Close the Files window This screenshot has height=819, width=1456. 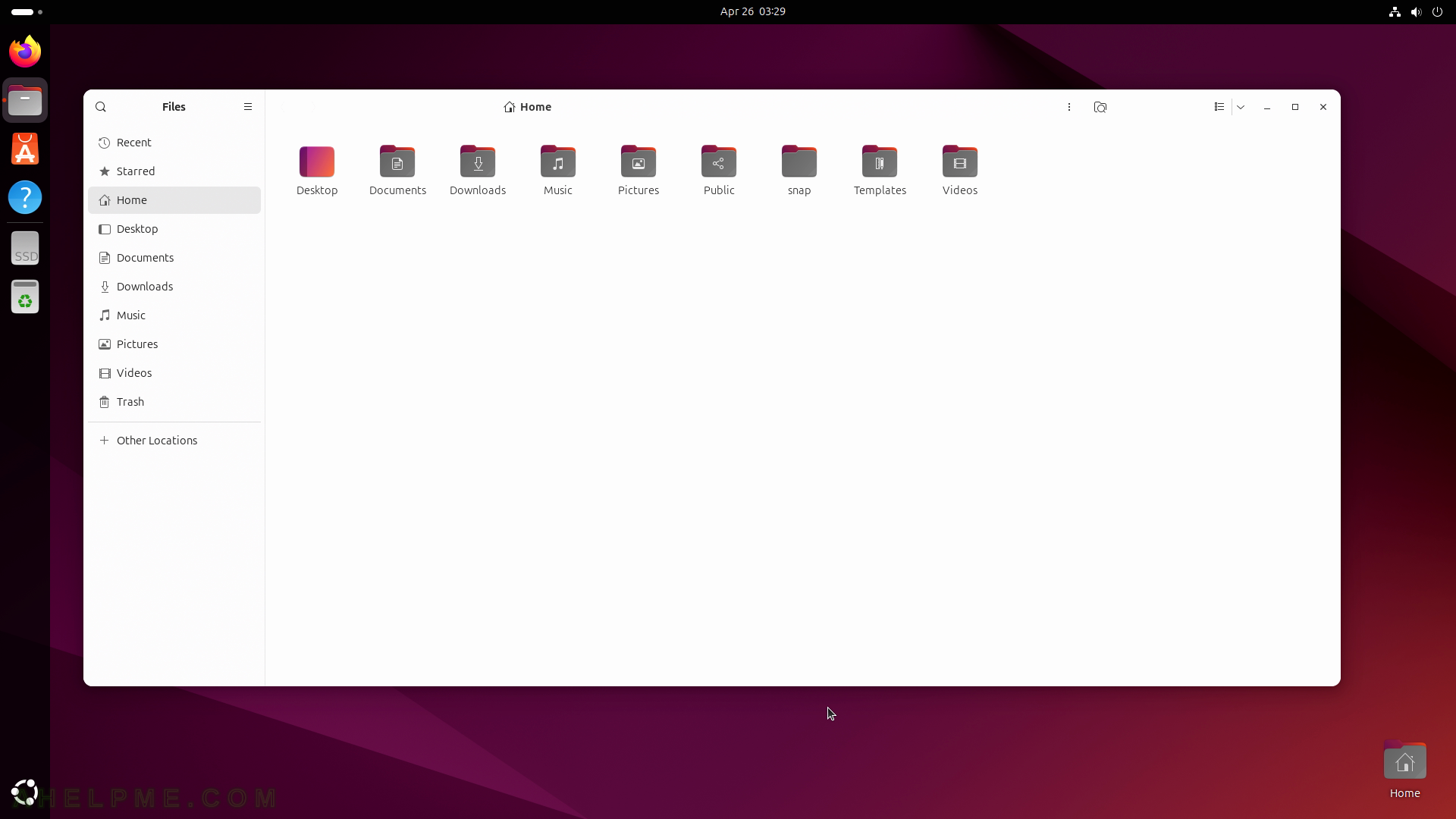(x=1323, y=107)
